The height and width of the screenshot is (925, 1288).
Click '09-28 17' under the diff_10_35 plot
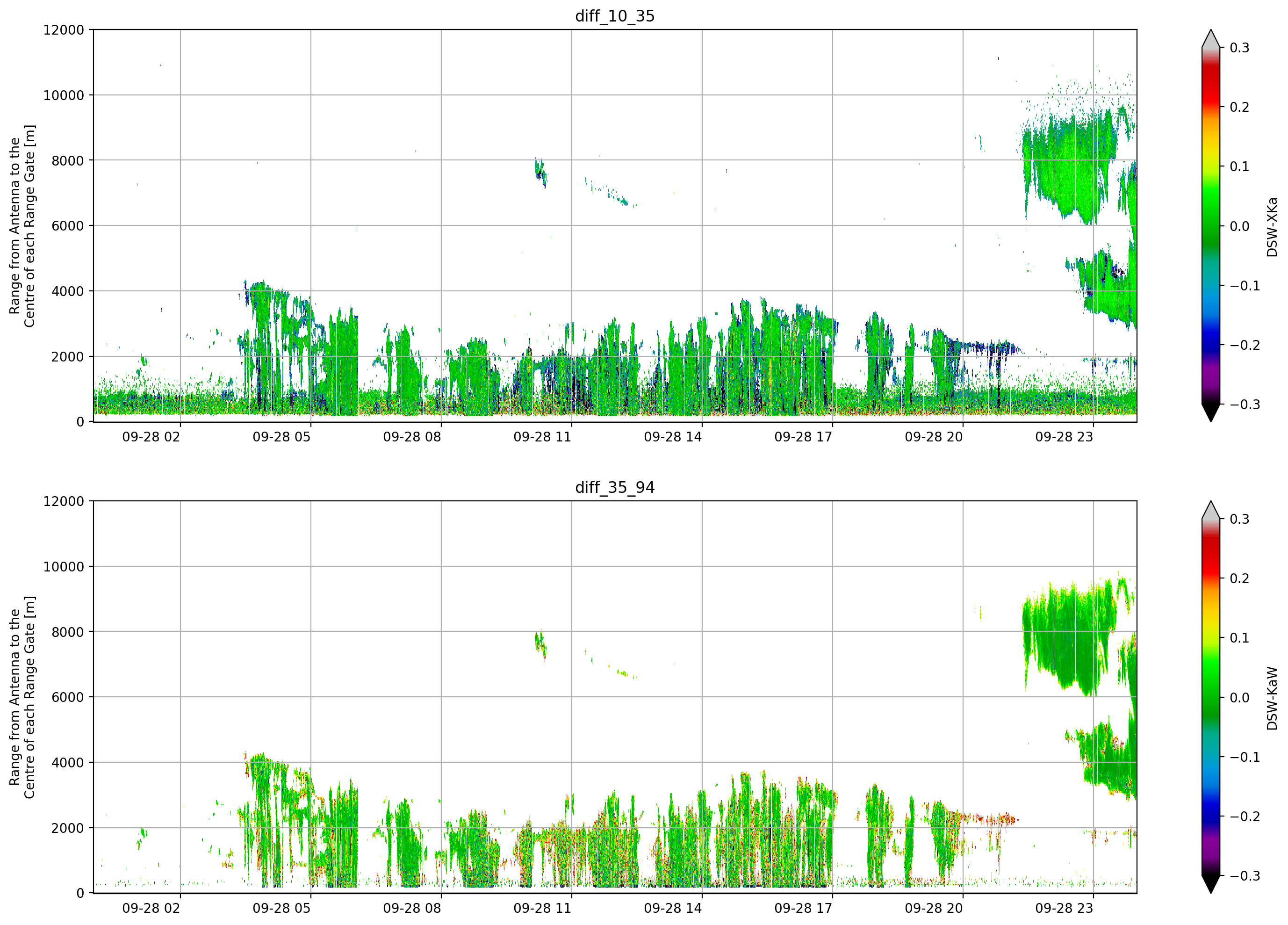click(x=803, y=437)
